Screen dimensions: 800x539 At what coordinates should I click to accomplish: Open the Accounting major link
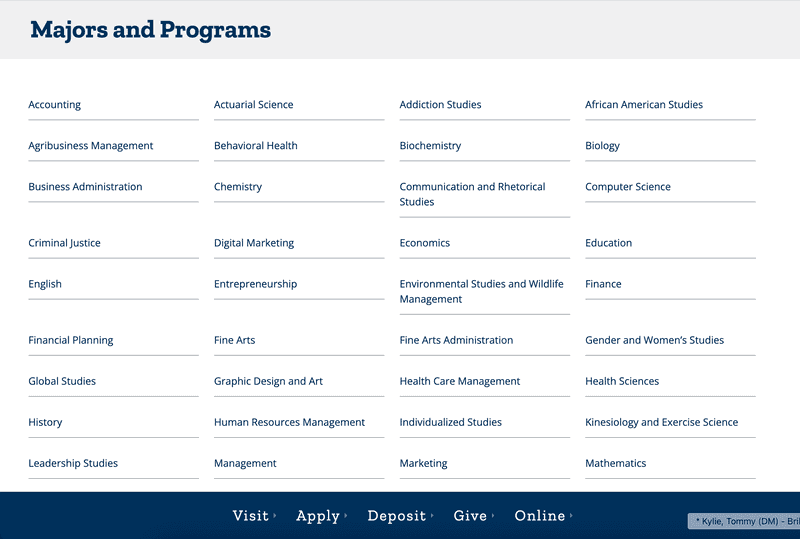pyautogui.click(x=55, y=105)
